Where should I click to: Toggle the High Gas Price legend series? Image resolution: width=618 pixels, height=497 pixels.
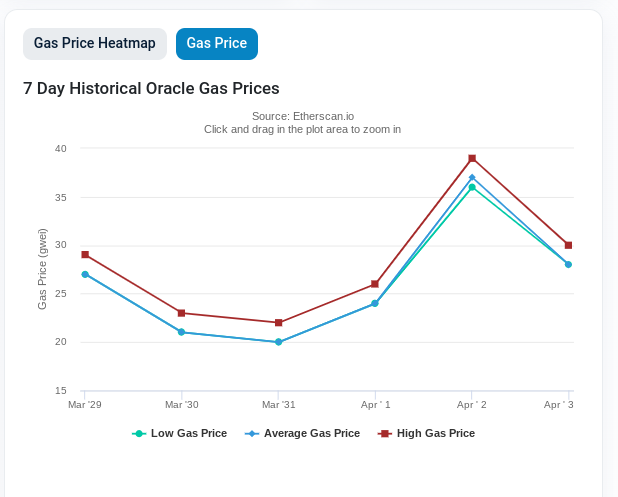tap(426, 433)
